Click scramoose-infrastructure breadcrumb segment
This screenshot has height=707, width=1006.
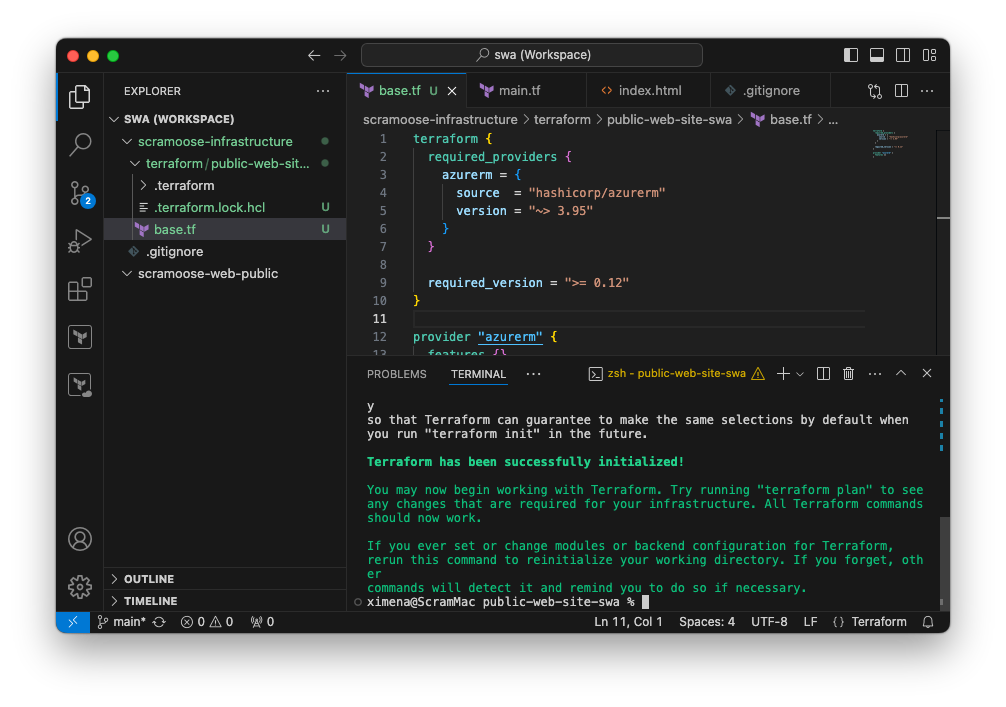pyautogui.click(x=439, y=119)
